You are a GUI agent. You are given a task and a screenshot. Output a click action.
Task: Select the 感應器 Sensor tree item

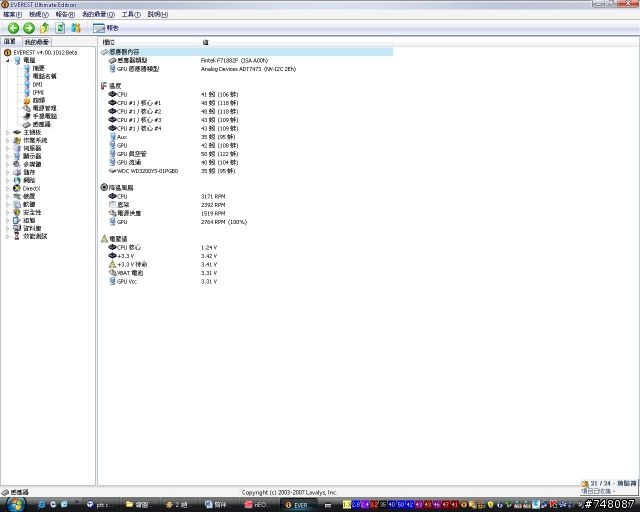[x=41, y=124]
